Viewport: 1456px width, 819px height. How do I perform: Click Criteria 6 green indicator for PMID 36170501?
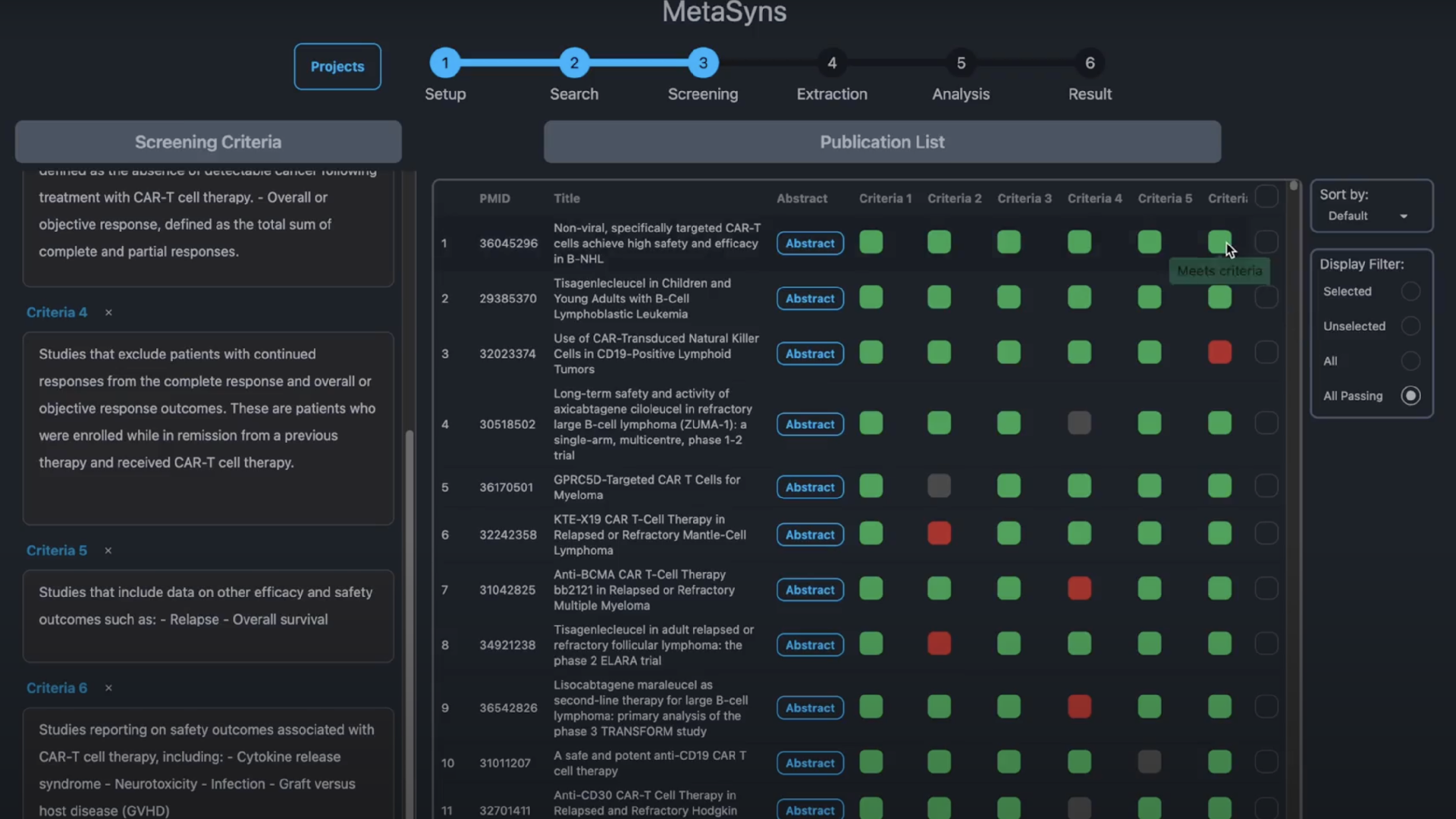(x=1219, y=486)
